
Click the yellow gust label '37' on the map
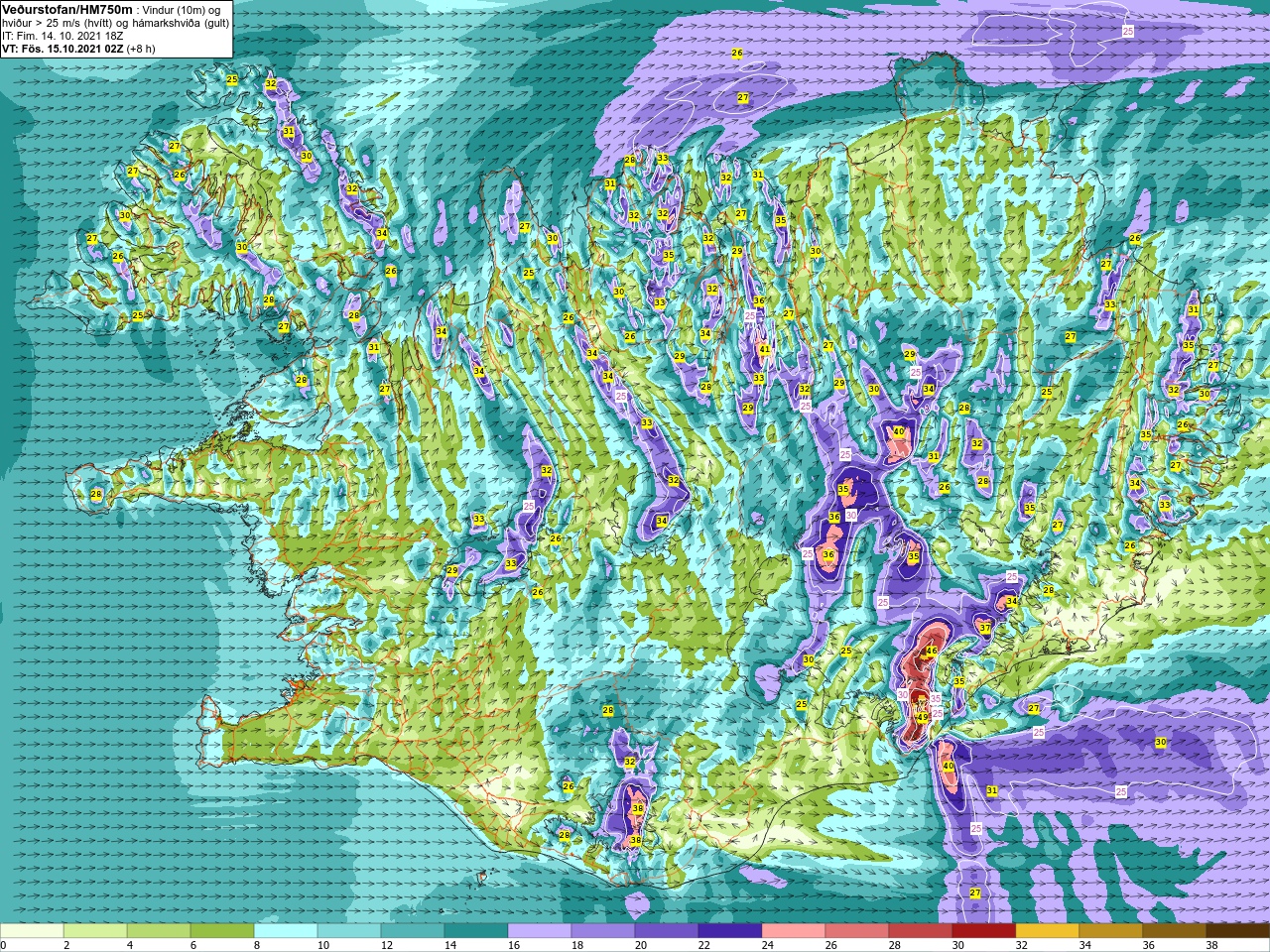[985, 629]
